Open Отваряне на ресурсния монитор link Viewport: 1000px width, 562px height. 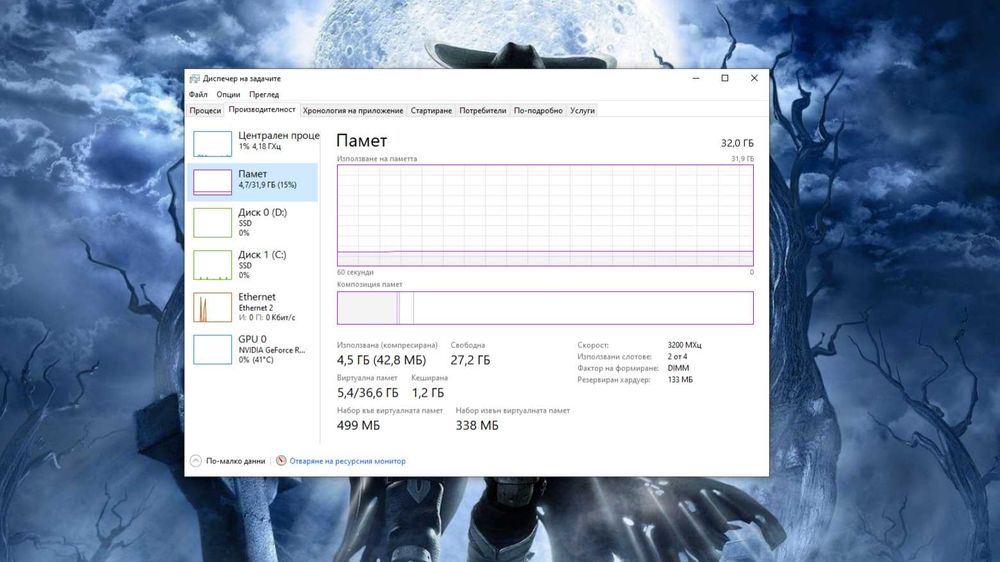click(x=348, y=461)
